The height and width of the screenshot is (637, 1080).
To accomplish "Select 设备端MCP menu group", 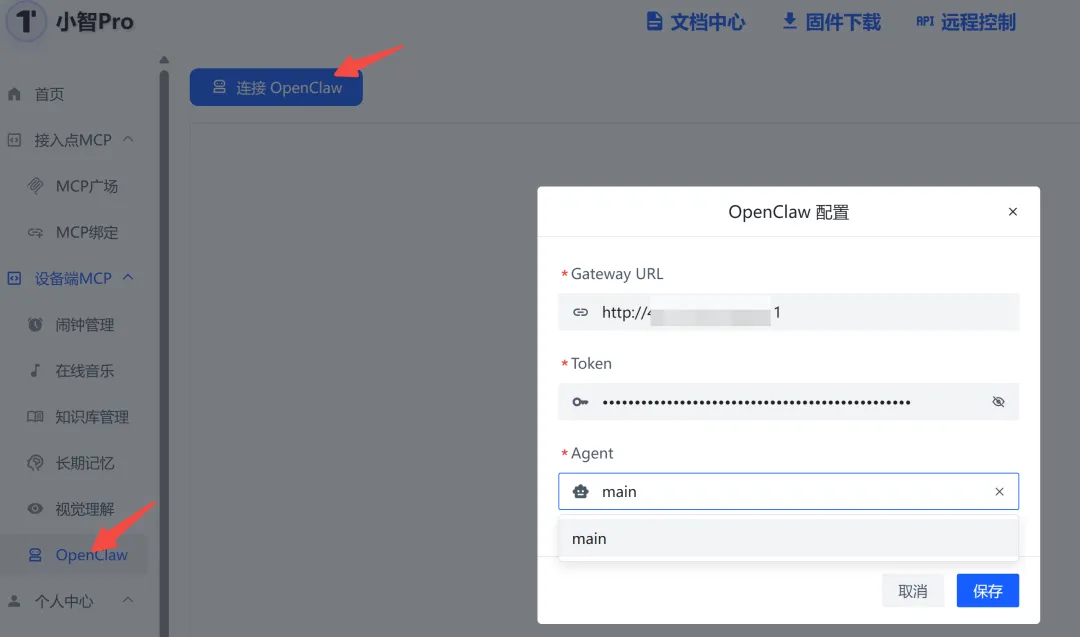I will click(x=73, y=278).
